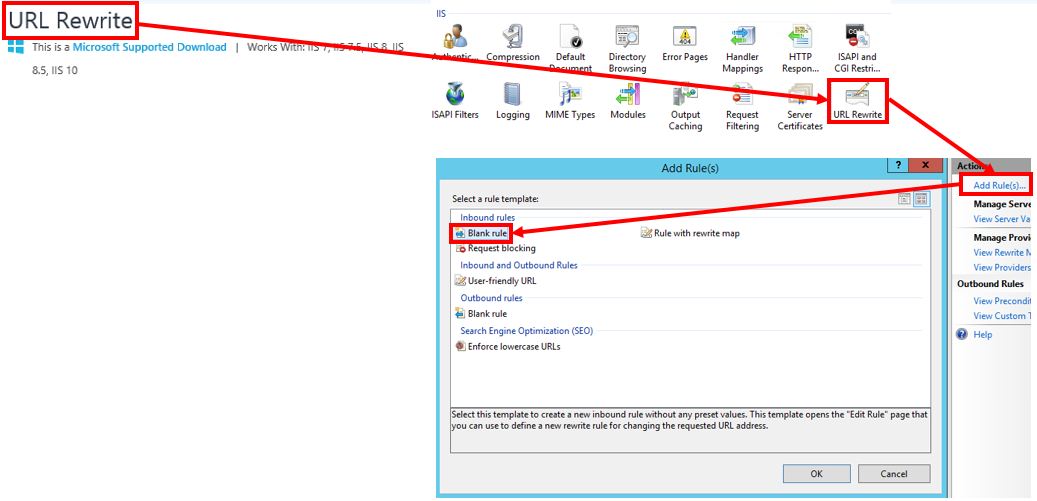The width and height of the screenshot is (1037, 501).
Task: Click the Windows logo beside the download text
Action: (15, 47)
